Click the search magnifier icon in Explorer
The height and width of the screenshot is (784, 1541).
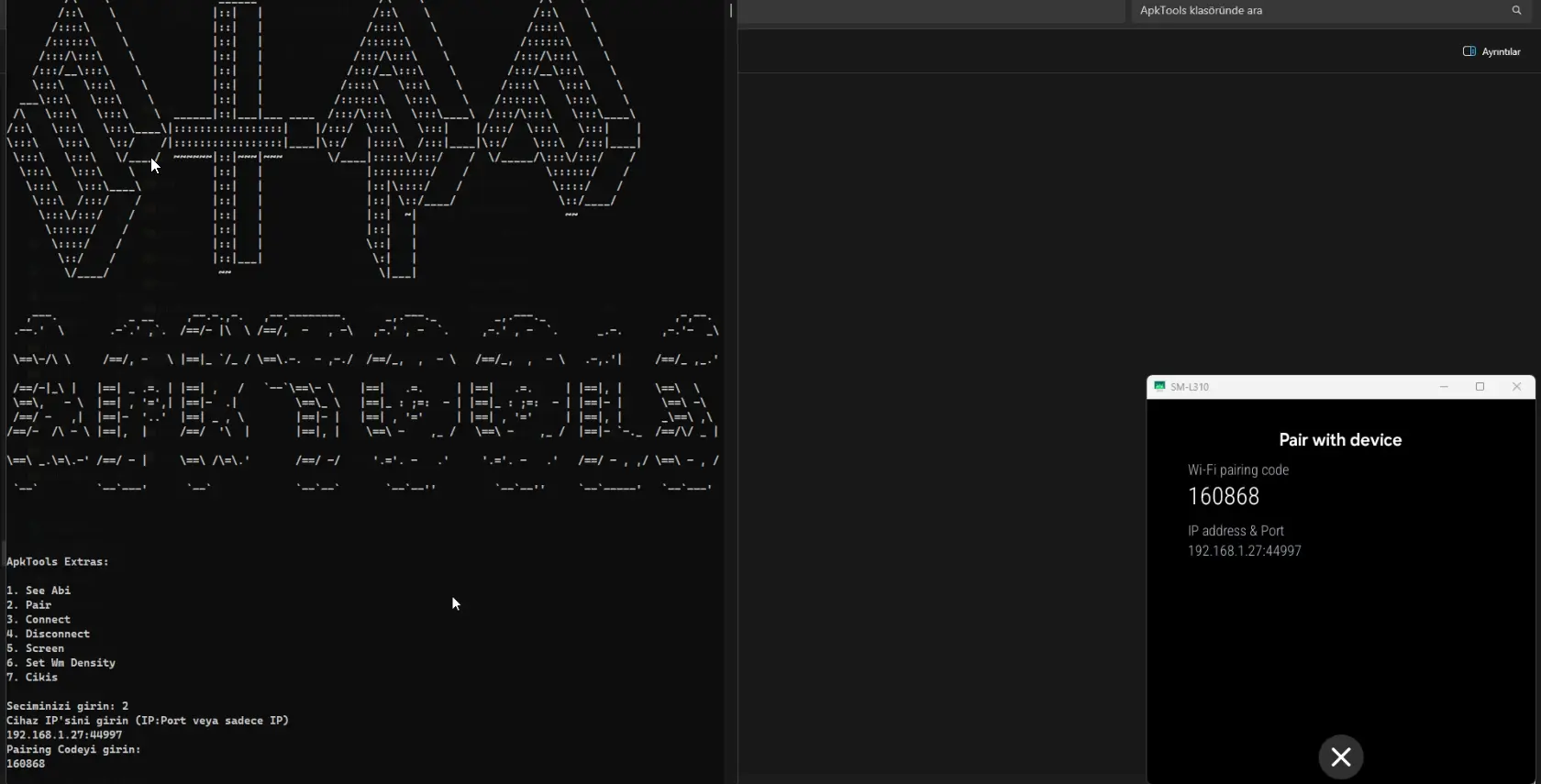click(x=1516, y=10)
